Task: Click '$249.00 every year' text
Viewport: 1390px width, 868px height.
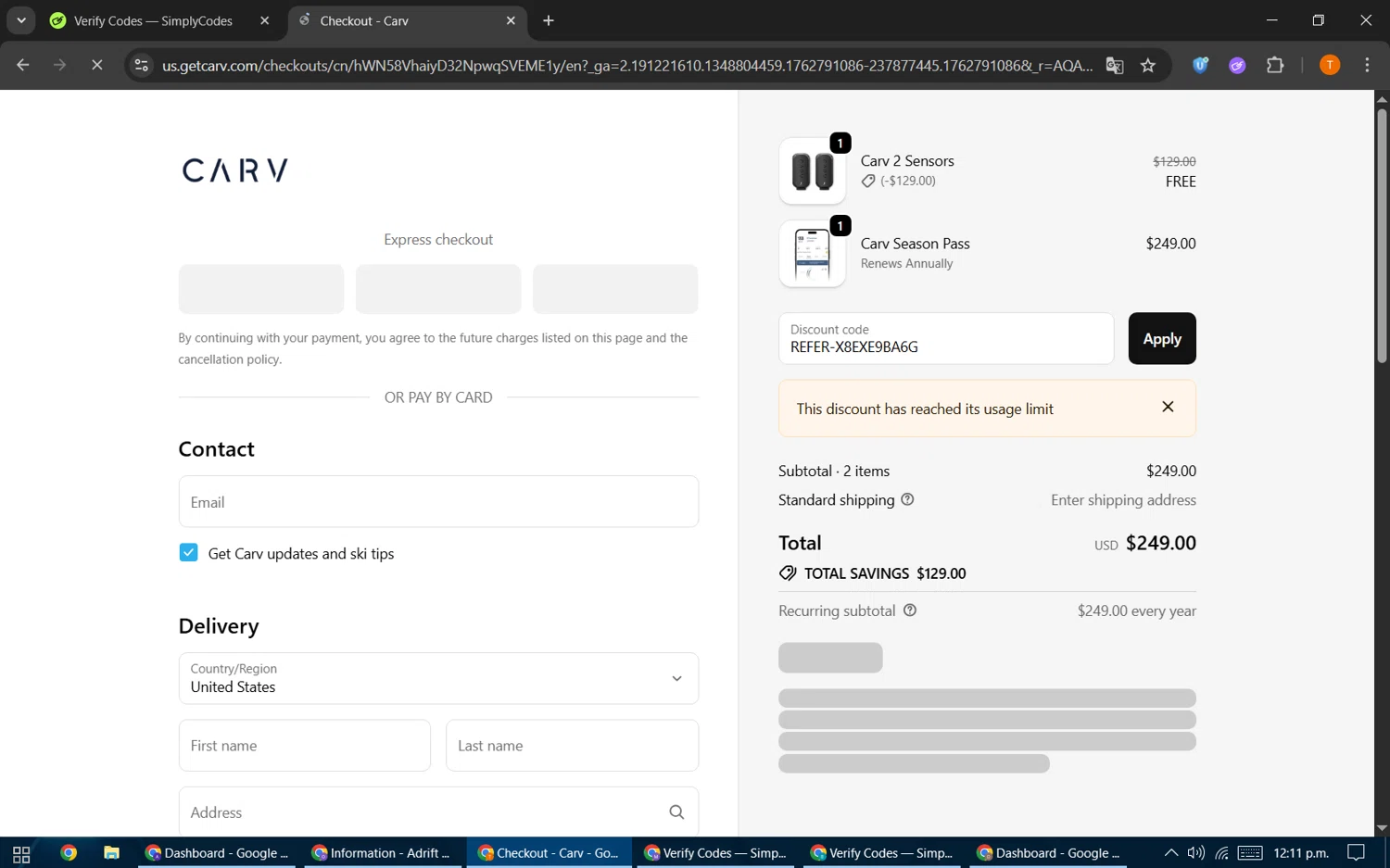Action: (1136, 611)
